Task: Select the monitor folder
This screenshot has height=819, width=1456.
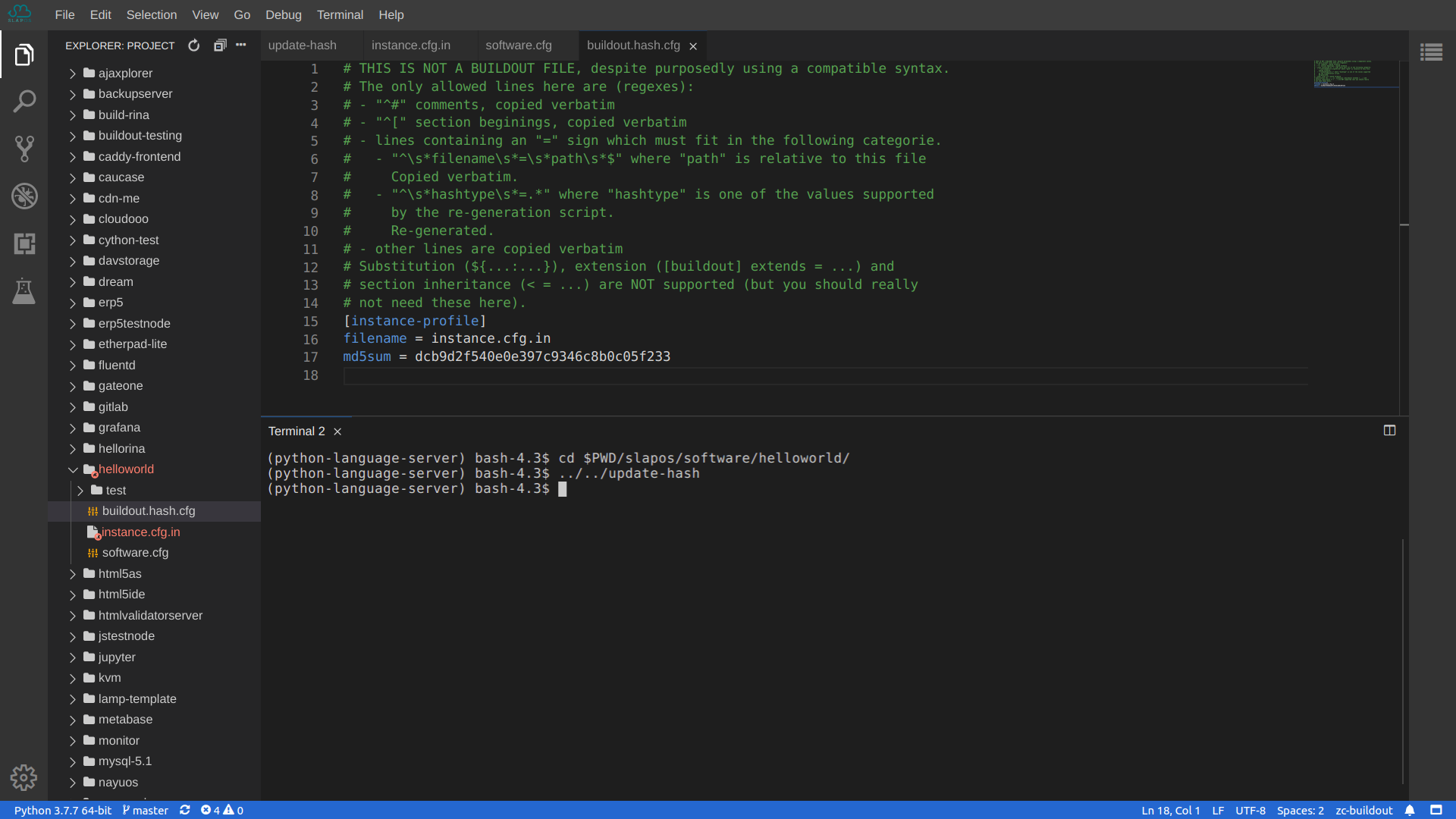Action: (x=154, y=740)
